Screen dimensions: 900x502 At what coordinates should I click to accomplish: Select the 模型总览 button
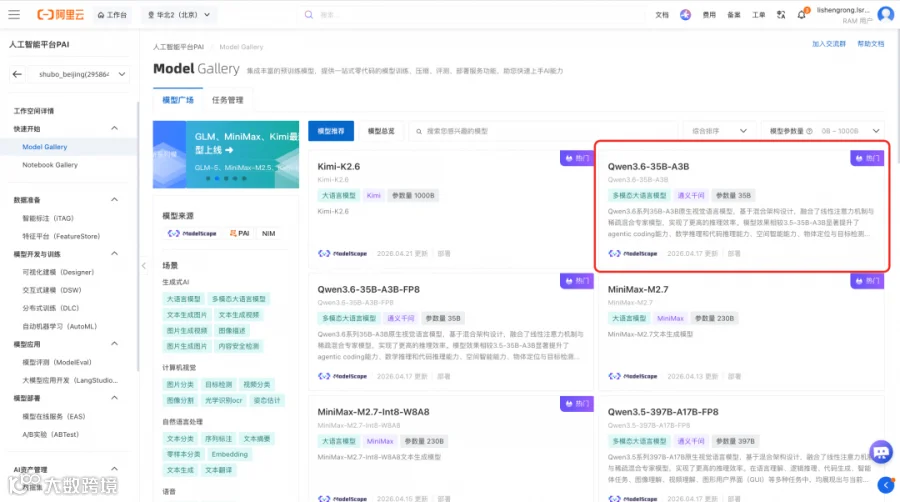click(381, 131)
